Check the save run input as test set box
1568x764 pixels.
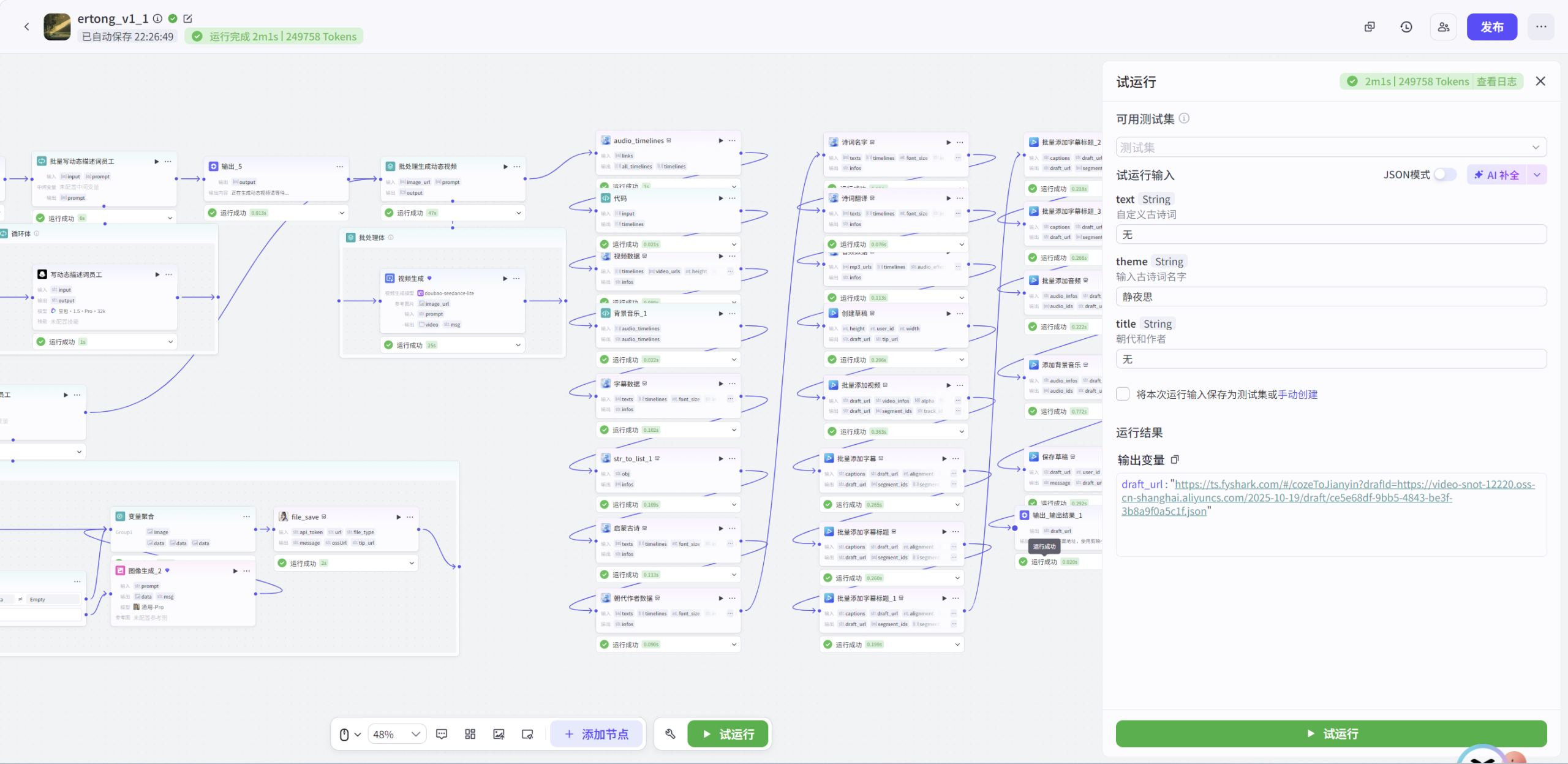coord(1123,394)
